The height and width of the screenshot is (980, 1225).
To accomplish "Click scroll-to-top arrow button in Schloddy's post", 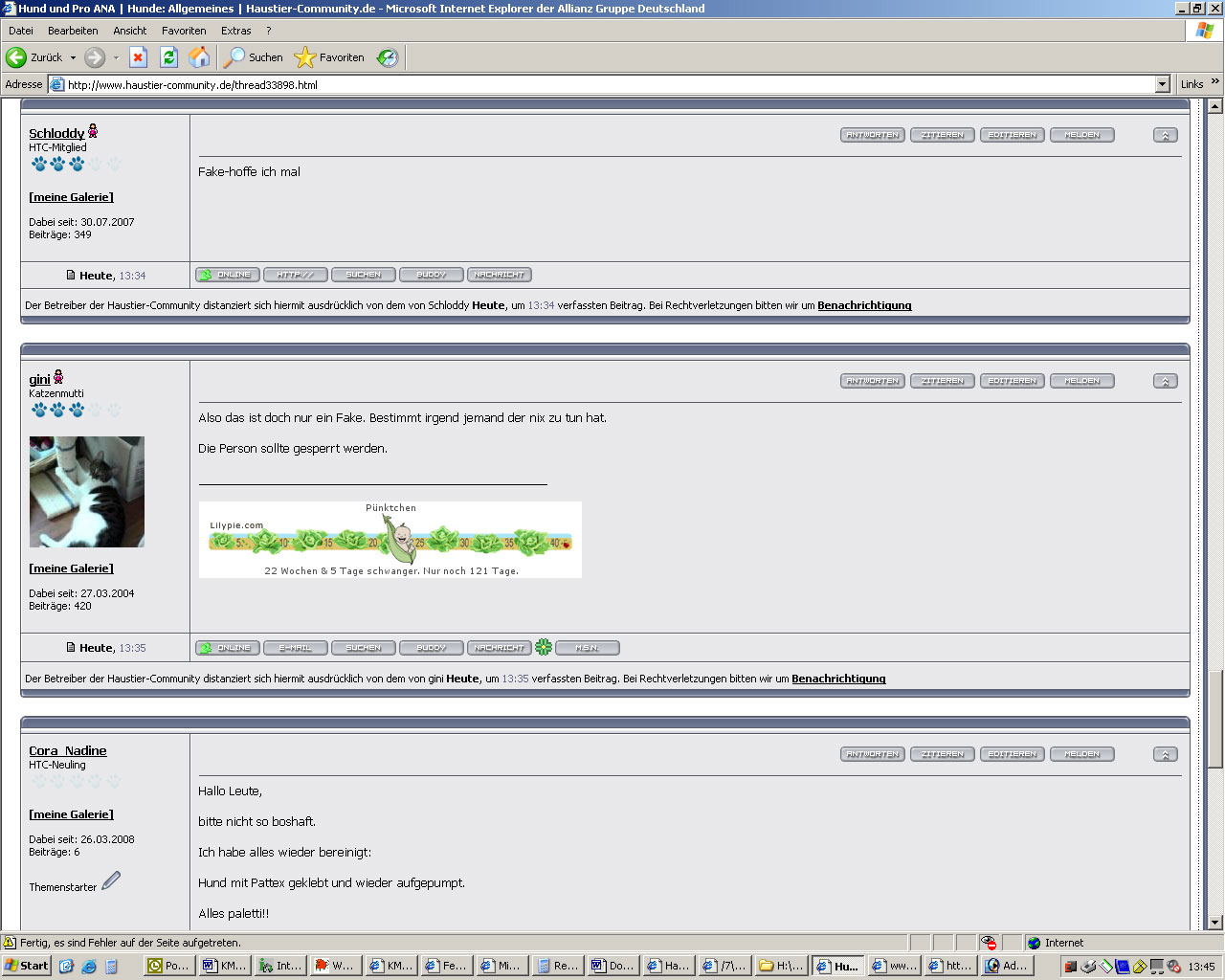I will pos(1165,135).
